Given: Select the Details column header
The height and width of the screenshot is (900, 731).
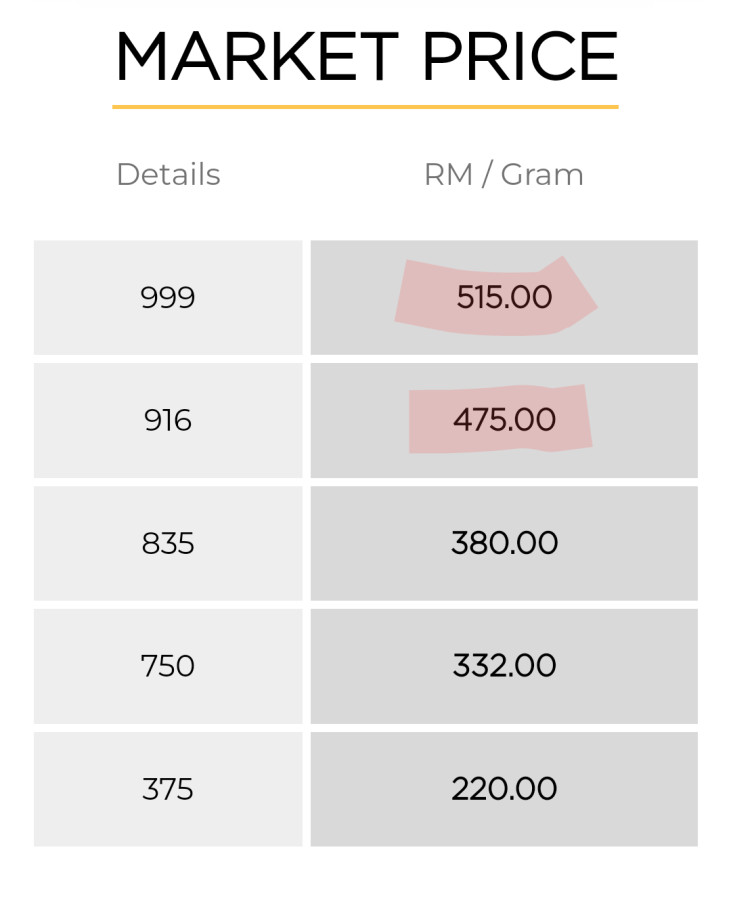Looking at the screenshot, I should [x=168, y=175].
